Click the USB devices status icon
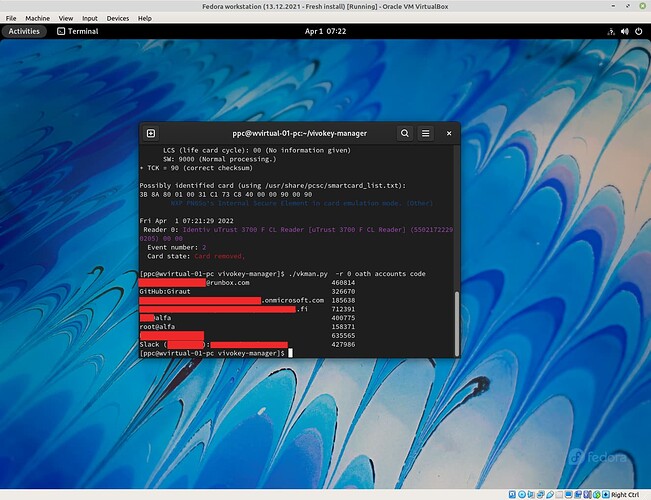 pos(550,495)
